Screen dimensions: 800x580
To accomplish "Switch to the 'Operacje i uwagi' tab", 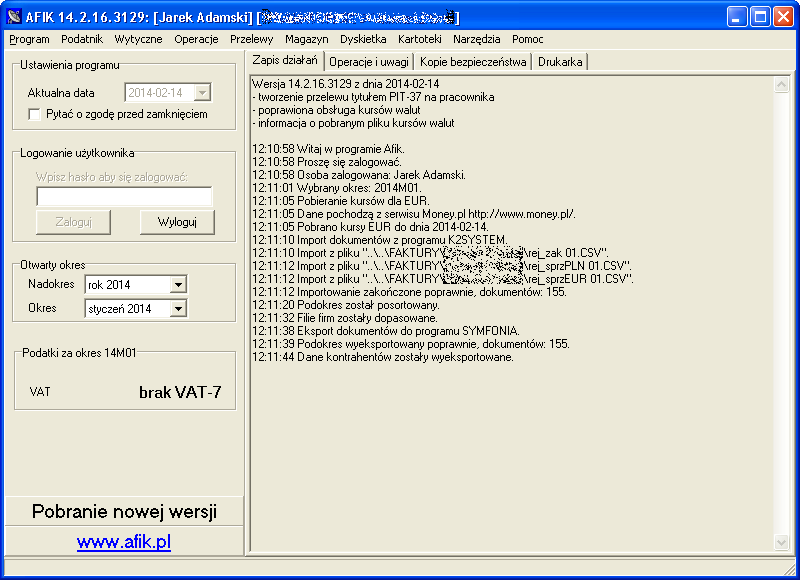I will (368, 62).
